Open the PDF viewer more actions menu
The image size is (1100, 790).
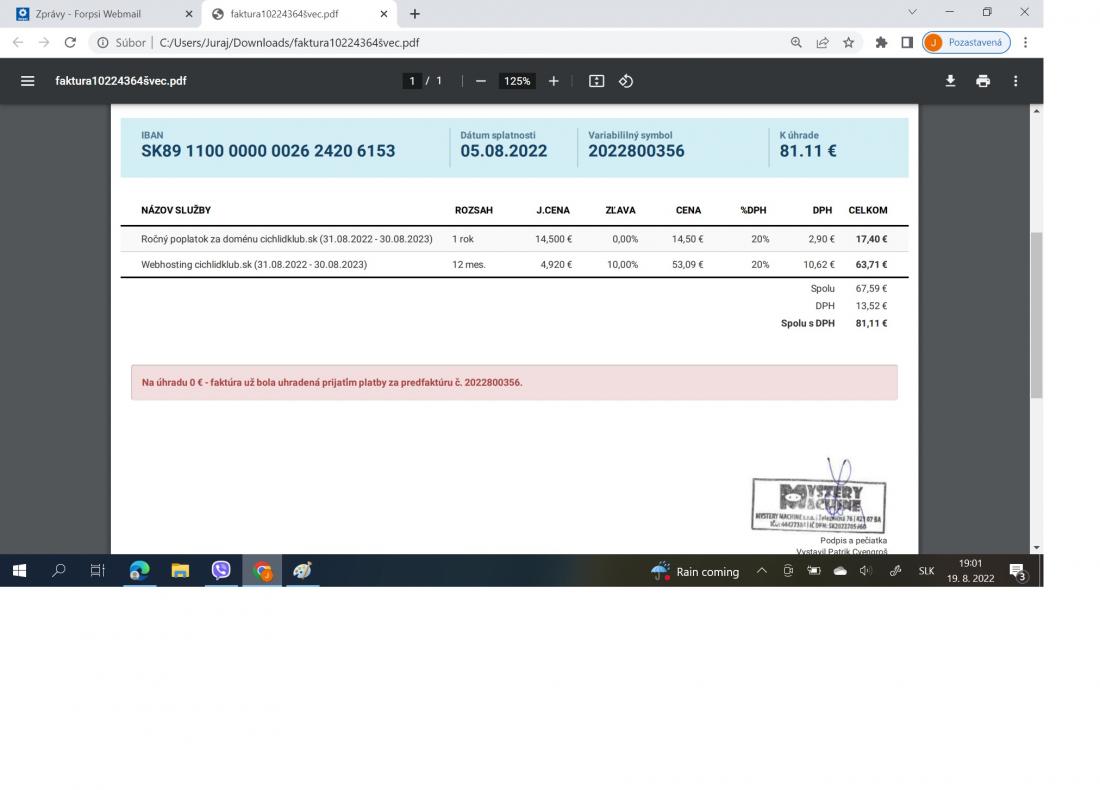pyautogui.click(x=1016, y=81)
